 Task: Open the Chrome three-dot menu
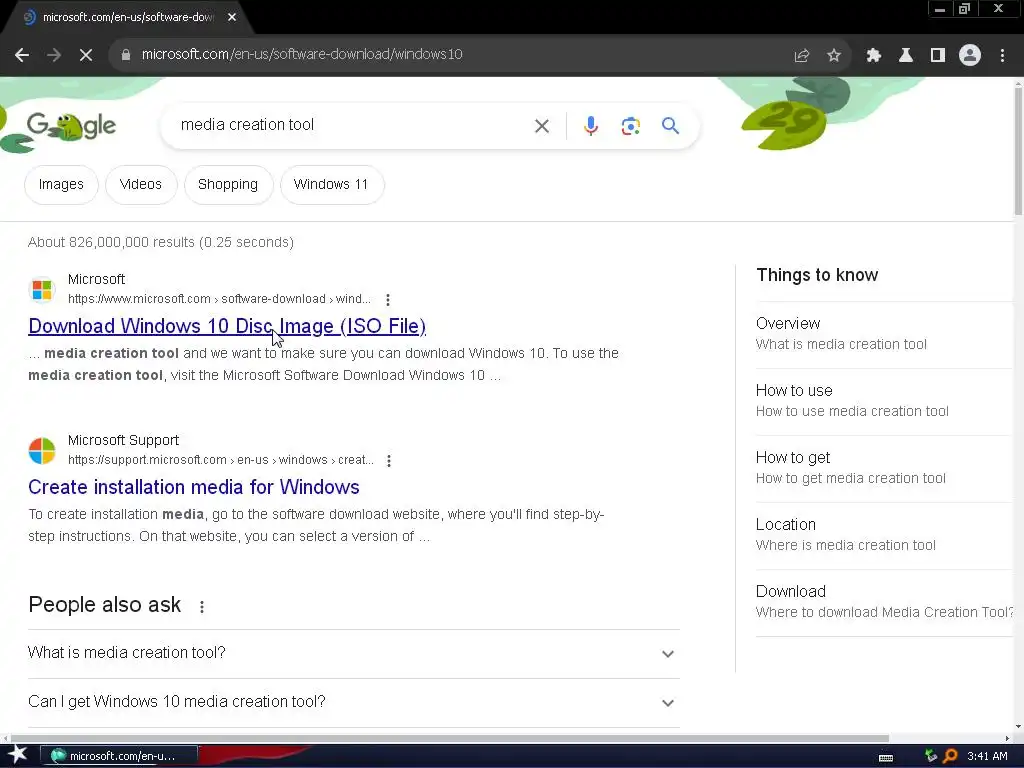[x=1002, y=56]
